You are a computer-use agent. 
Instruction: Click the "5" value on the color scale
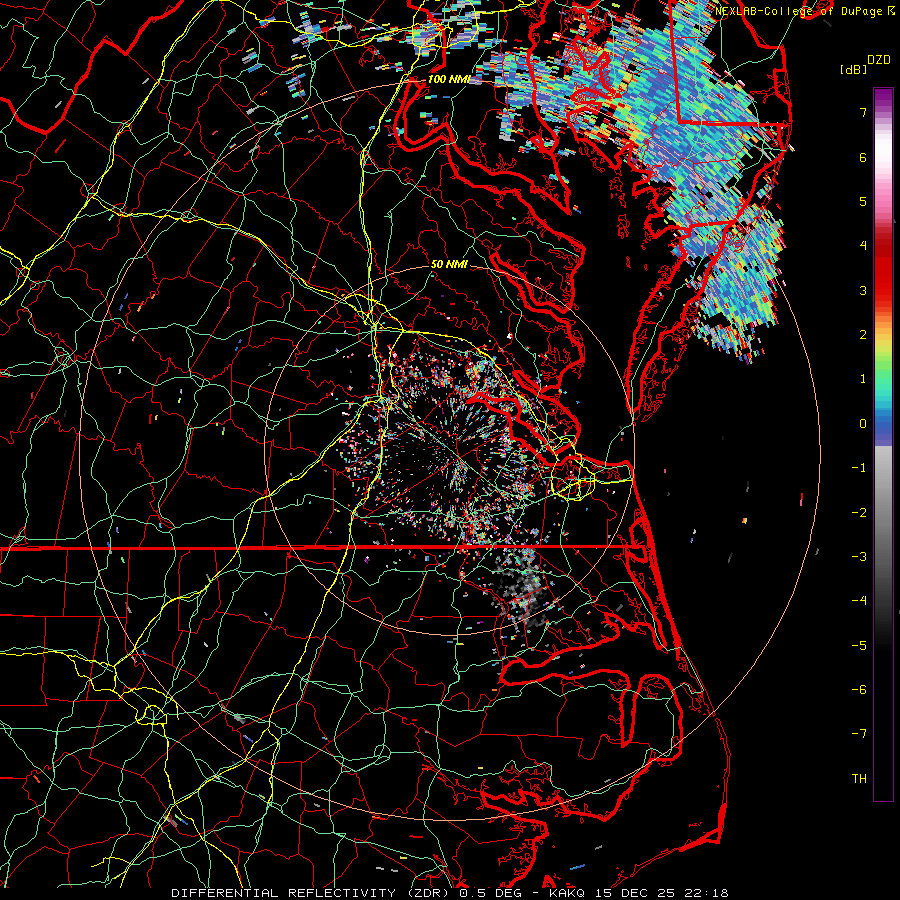(863, 201)
